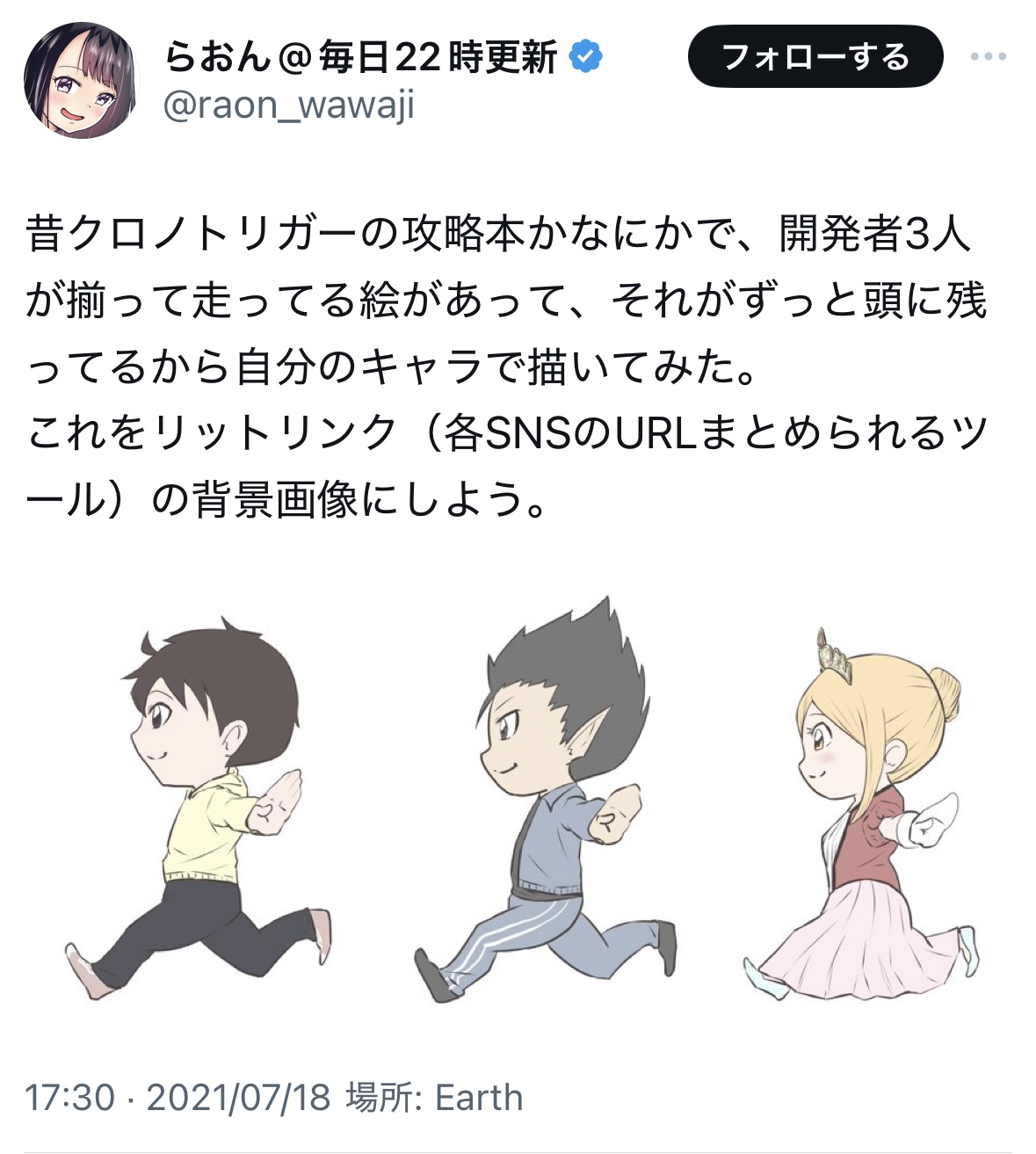Open the 17:30 post timestamp
The height and width of the screenshot is (1154, 1036).
pyautogui.click(x=69, y=1098)
